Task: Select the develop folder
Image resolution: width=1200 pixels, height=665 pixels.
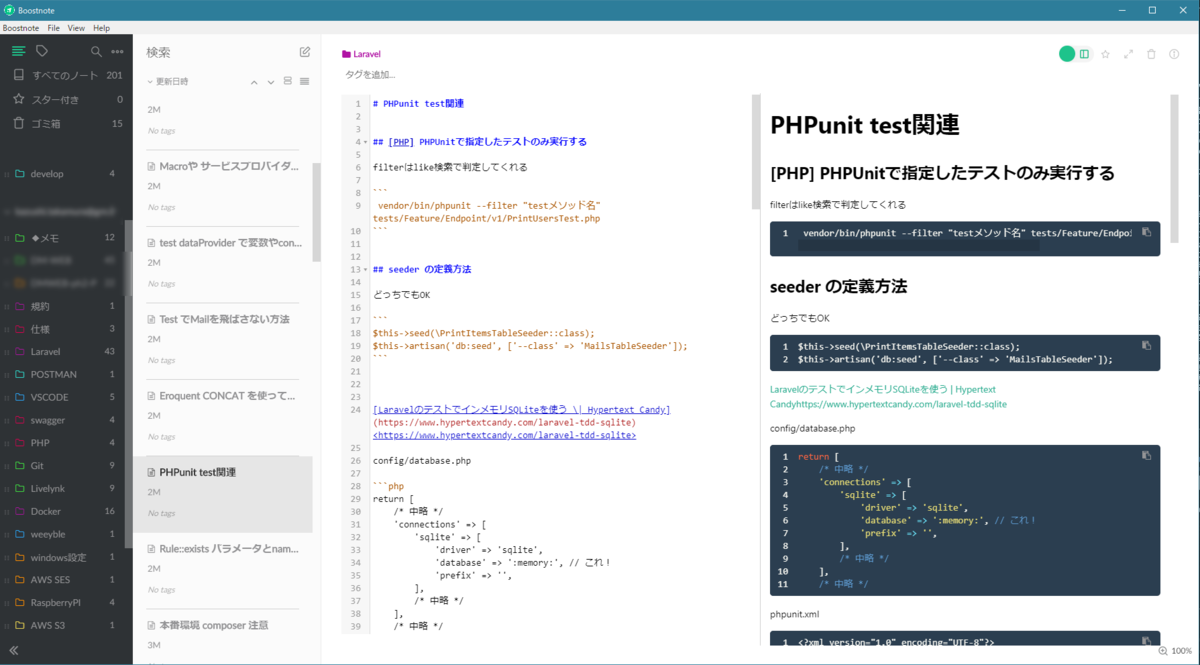Action: coord(66,173)
